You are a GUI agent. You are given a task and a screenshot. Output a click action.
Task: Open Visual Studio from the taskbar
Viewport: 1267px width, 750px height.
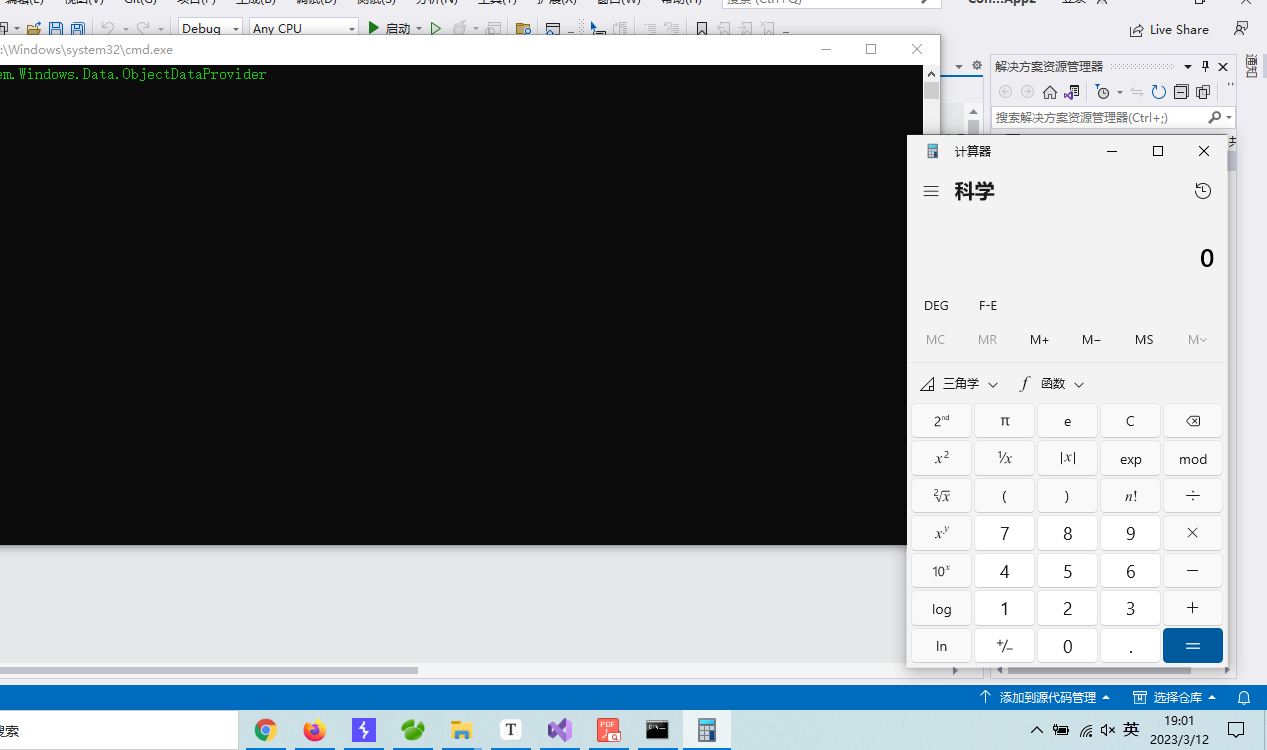(559, 730)
